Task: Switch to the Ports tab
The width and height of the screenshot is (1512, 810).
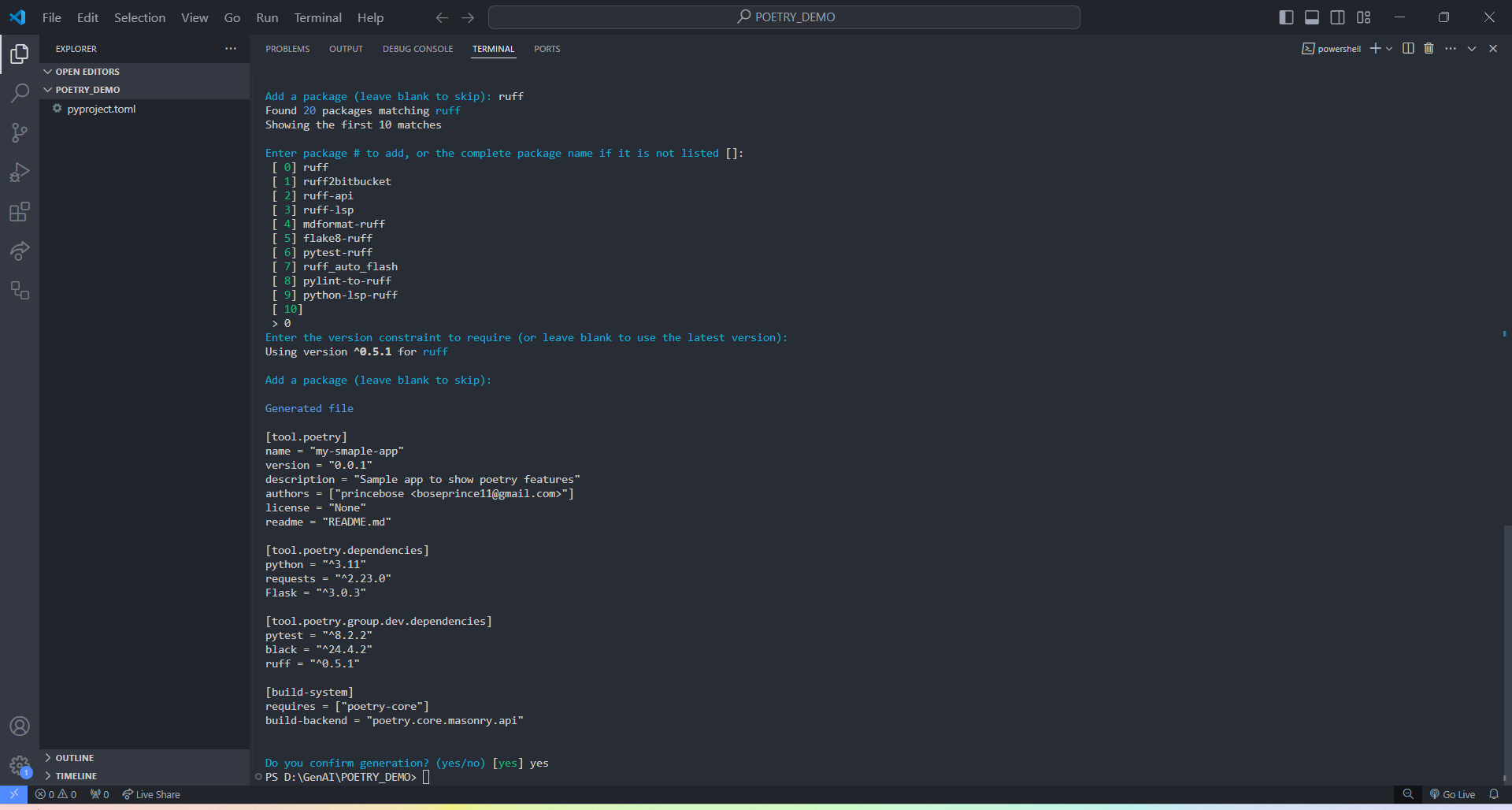Action: click(x=547, y=49)
